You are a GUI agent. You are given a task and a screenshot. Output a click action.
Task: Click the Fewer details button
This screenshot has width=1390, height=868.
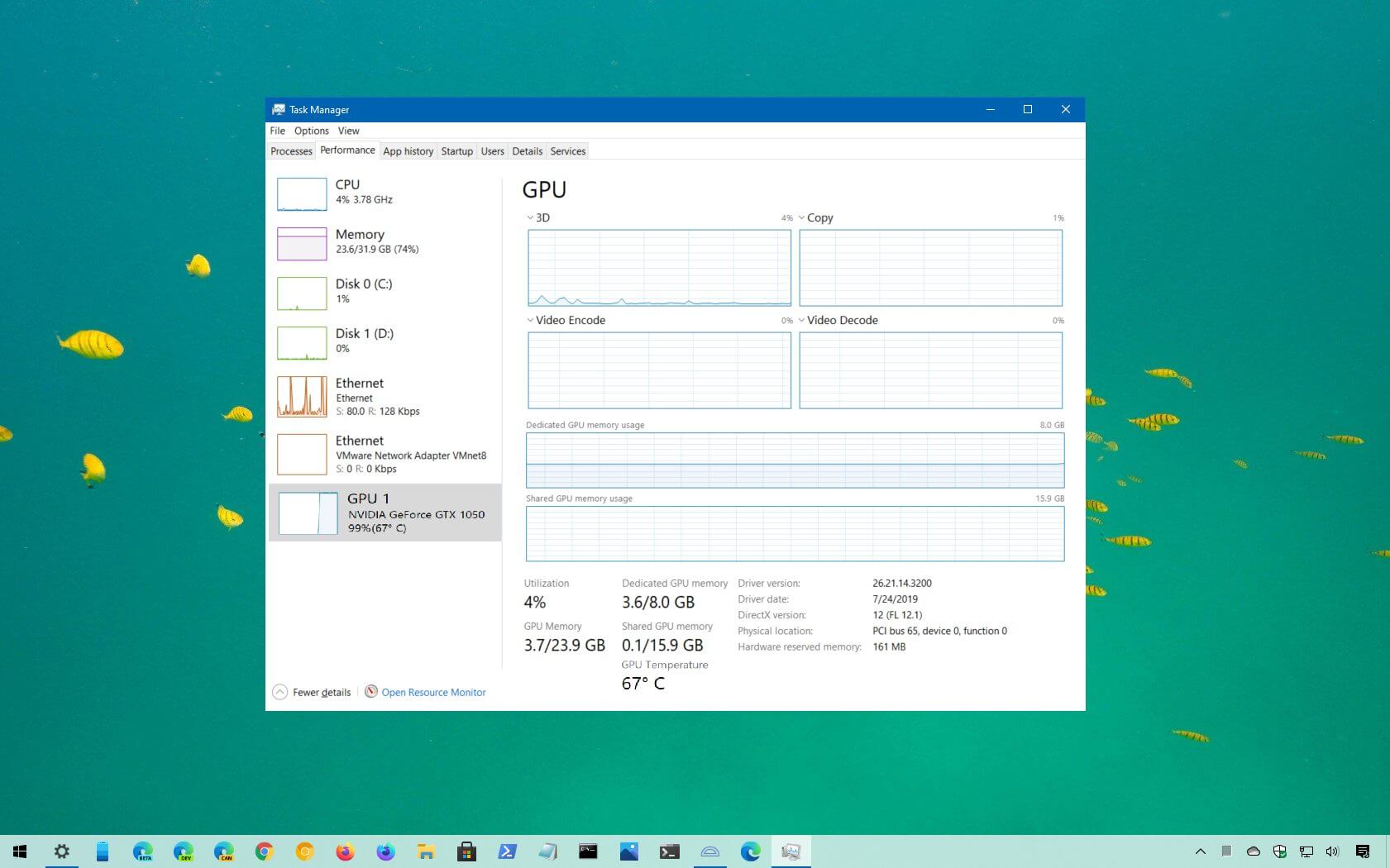pyautogui.click(x=312, y=692)
